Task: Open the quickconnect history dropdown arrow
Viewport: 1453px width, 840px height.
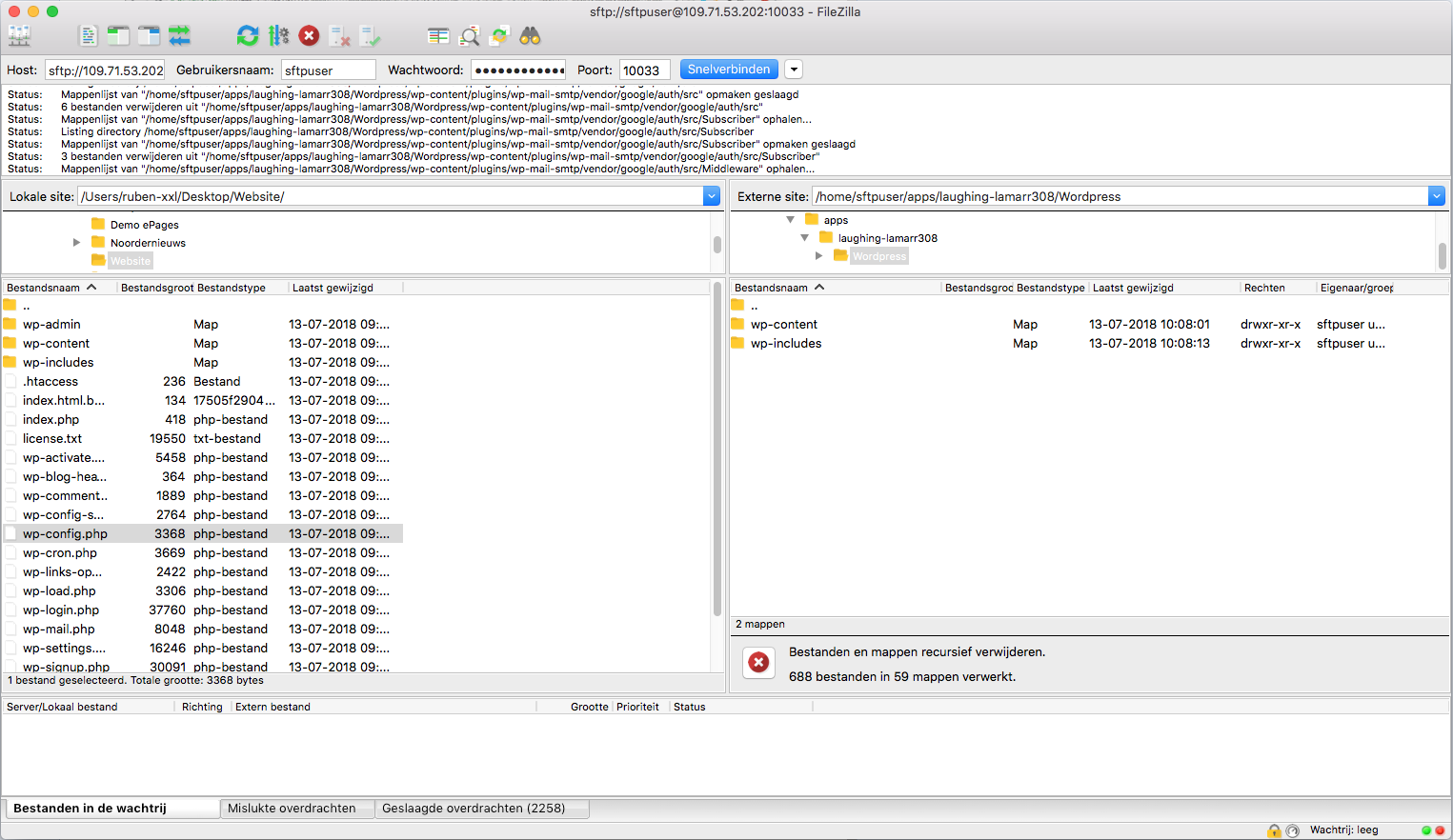Action: (x=794, y=70)
